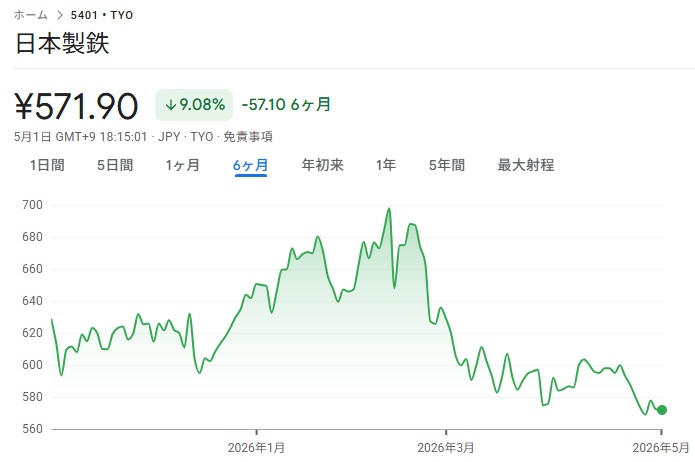
Task: Click the ¥571.90 price value
Action: [x=76, y=106]
